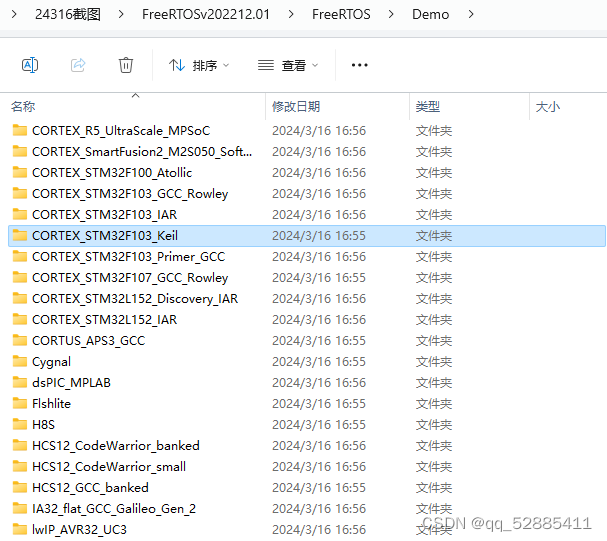Screen dimensions: 607x541
Task: Click folder icon of H8S
Action: 20,424
